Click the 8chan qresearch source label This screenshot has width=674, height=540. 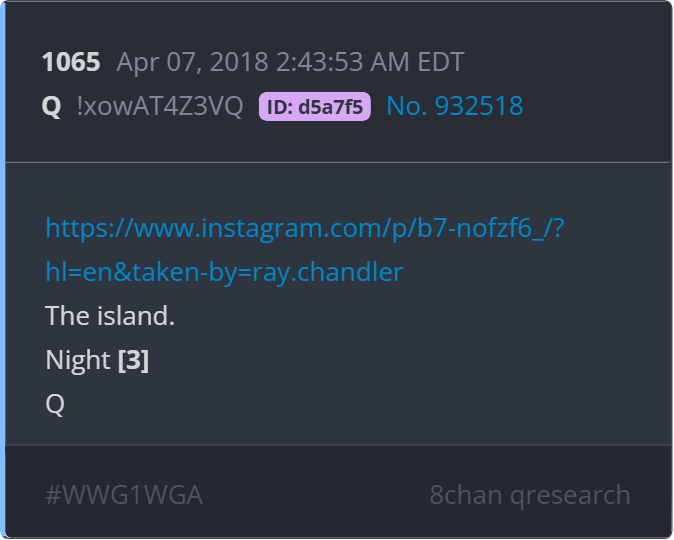tap(530, 495)
